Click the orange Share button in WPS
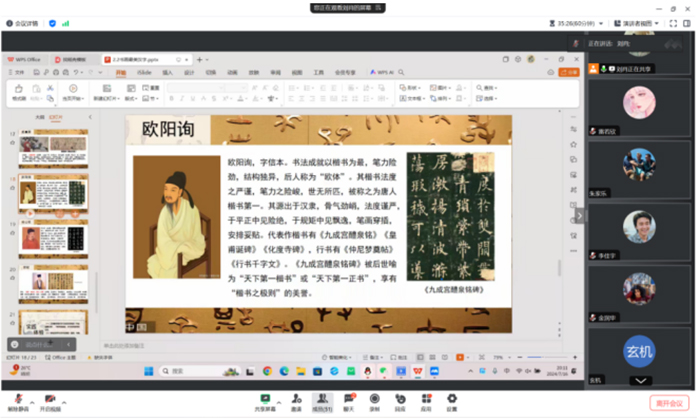This screenshot has width=700, height=420. pos(569,72)
